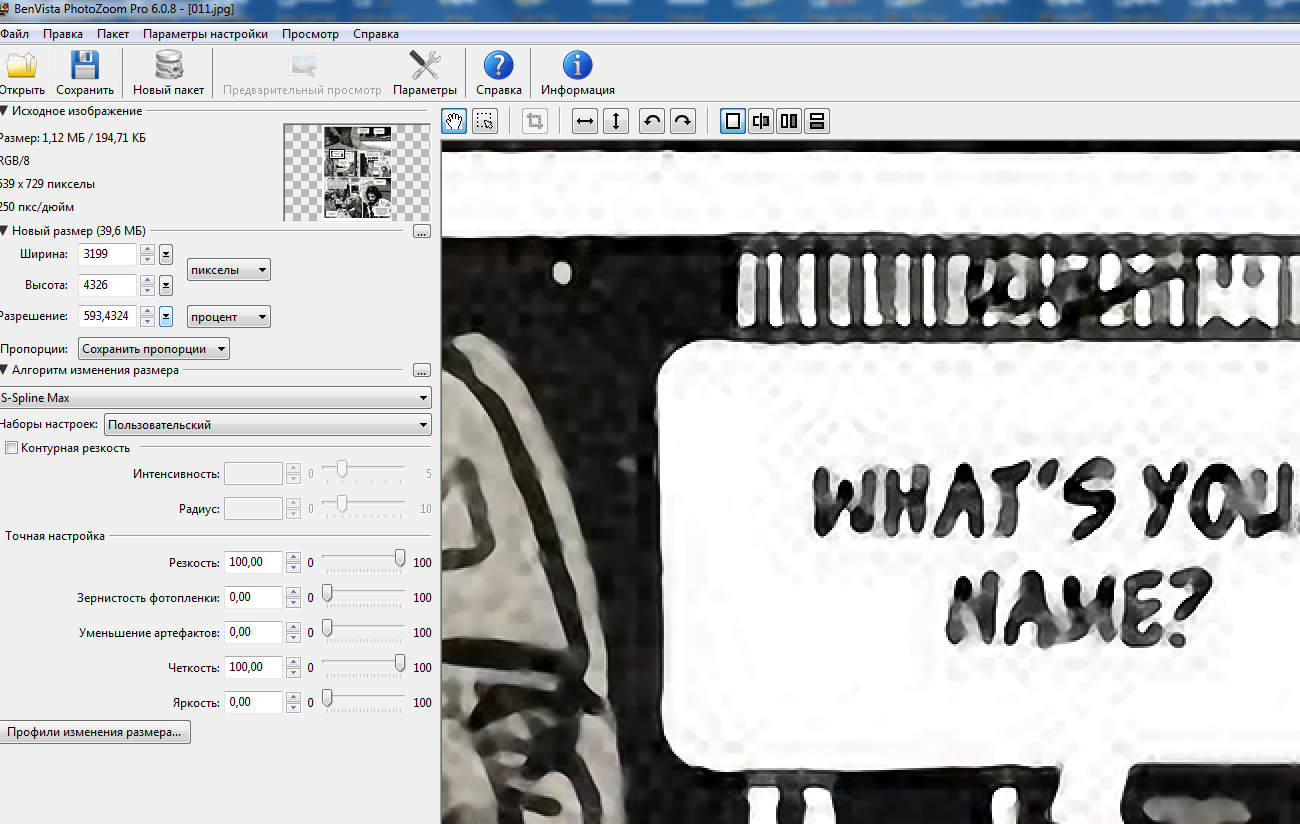Click the Яркость value field
This screenshot has height=824, width=1300.
coord(253,702)
